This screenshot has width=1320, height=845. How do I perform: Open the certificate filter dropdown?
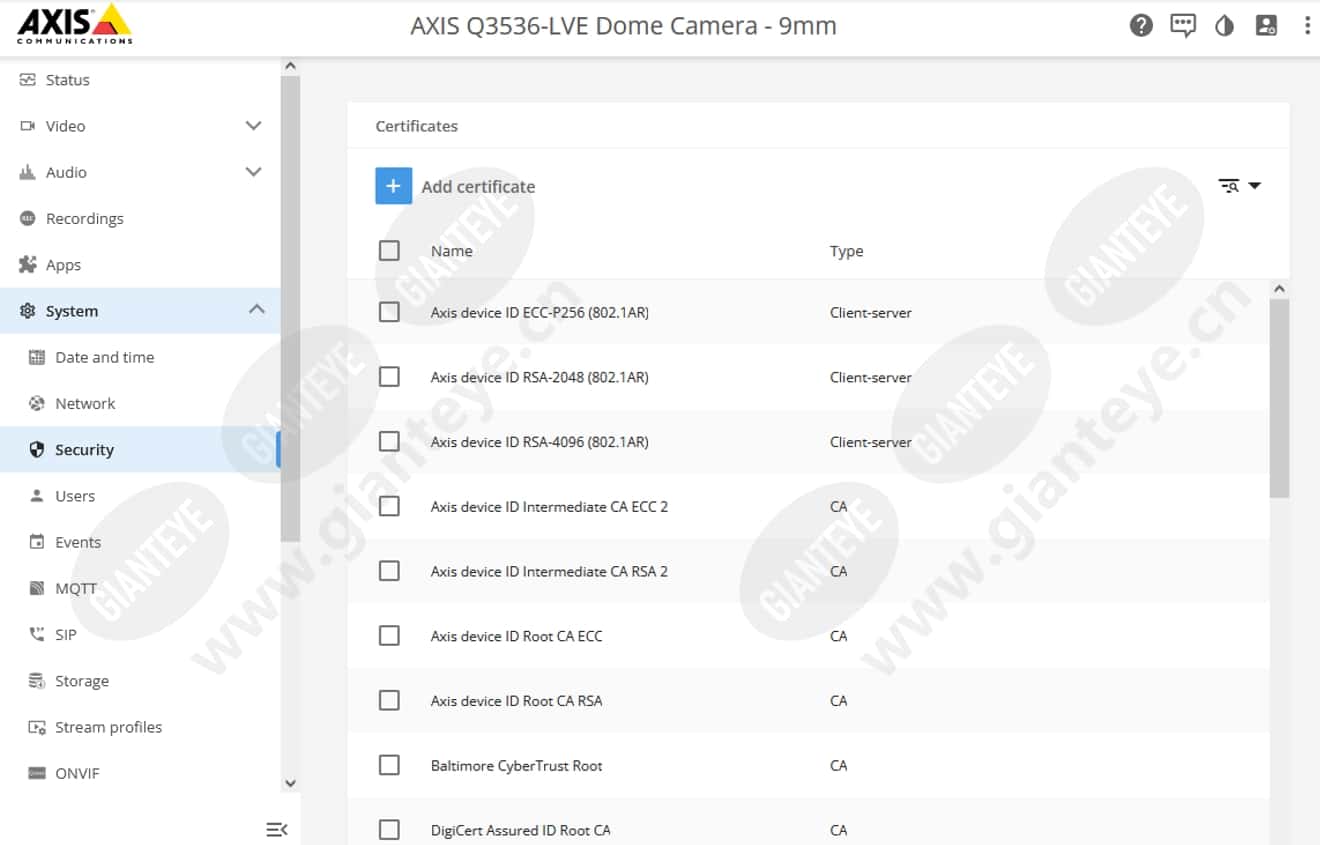(x=1239, y=186)
